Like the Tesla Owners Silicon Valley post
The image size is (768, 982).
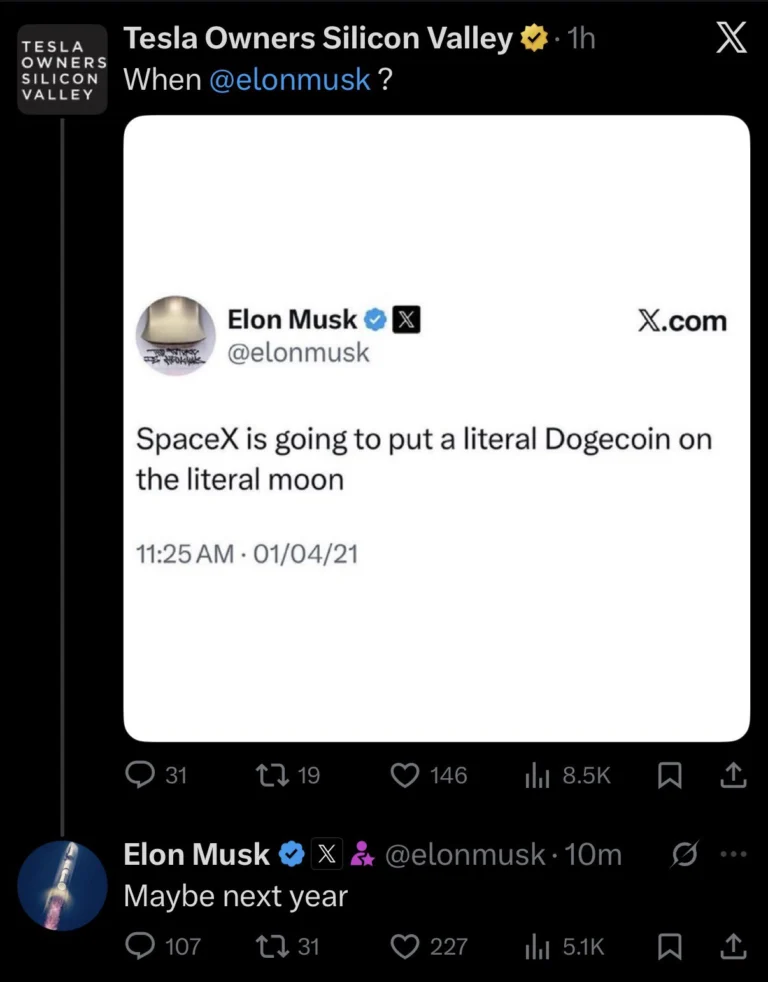(x=405, y=775)
